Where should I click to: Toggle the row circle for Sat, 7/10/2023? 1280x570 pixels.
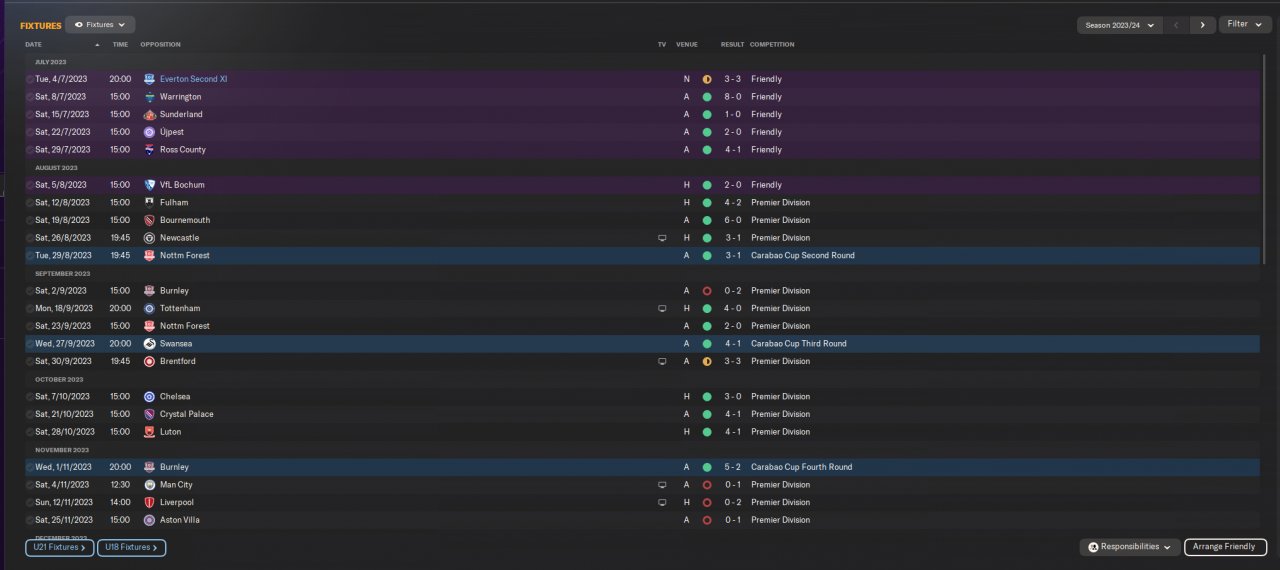(x=30, y=397)
